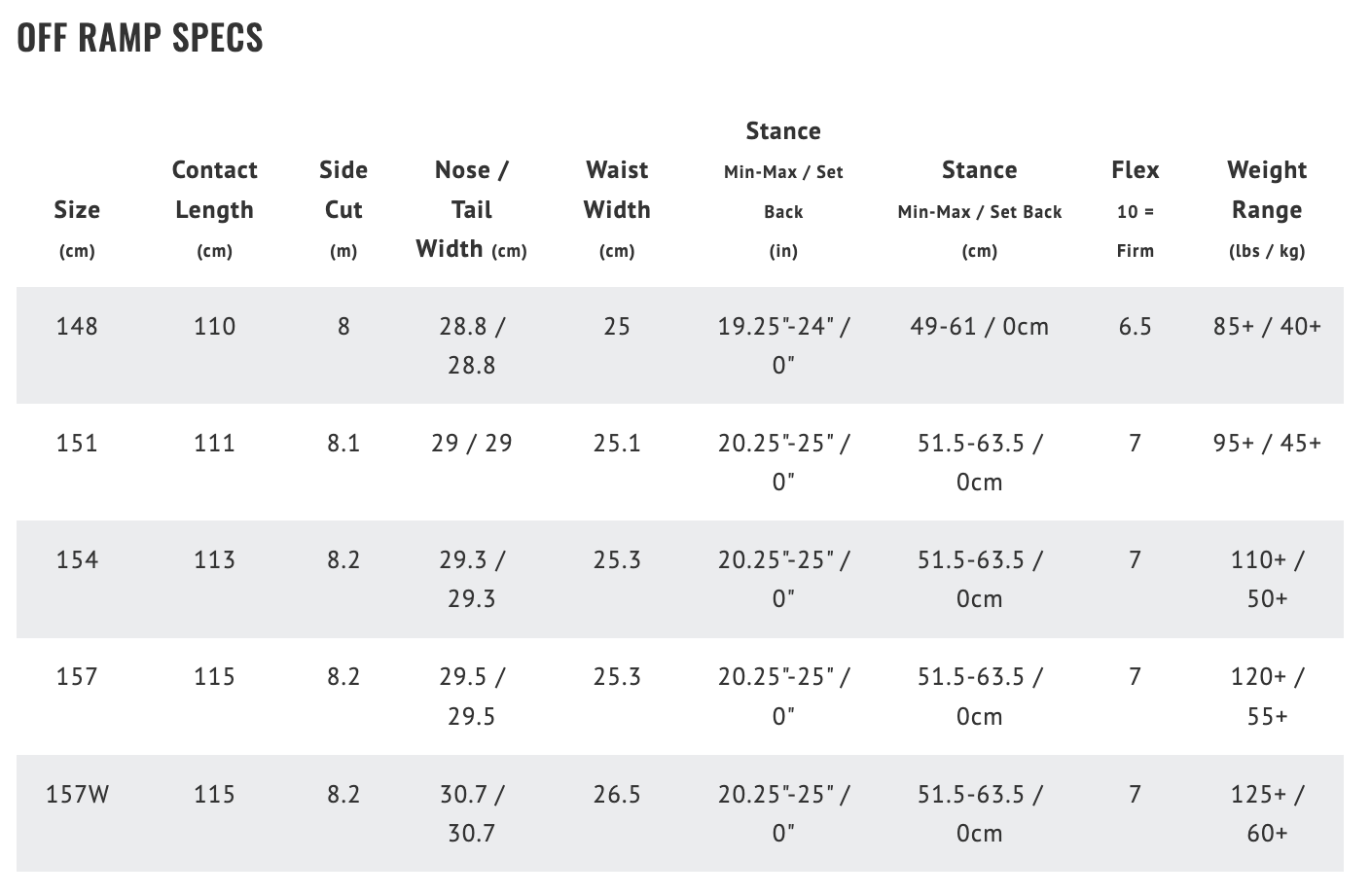Viewport: 1371px width, 896px height.
Task: Click the 8.1 side cut value
Action: click(x=343, y=443)
